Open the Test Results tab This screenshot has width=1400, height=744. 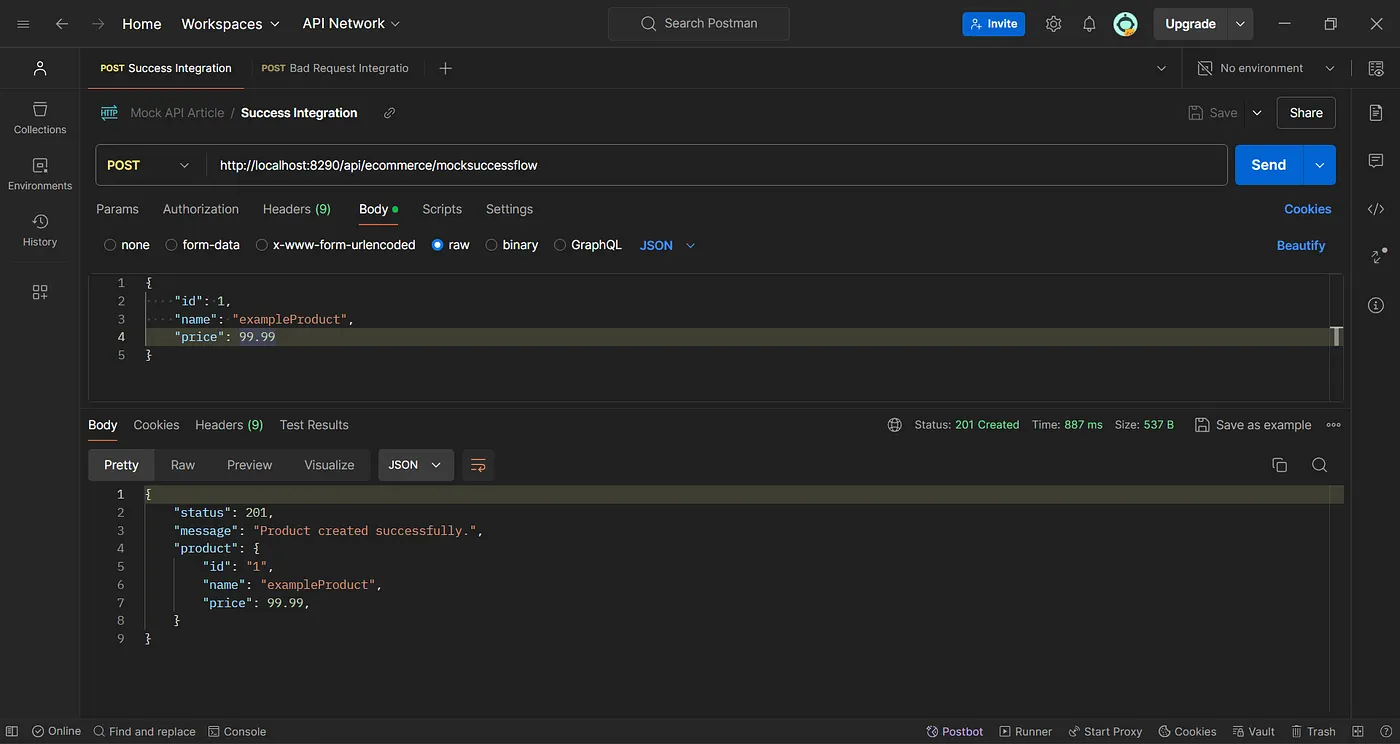[x=314, y=425]
